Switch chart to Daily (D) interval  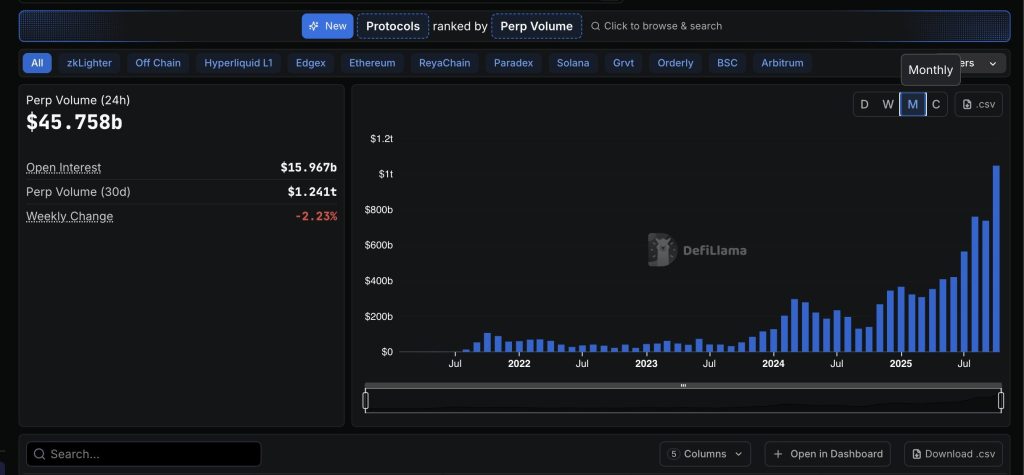(x=864, y=104)
